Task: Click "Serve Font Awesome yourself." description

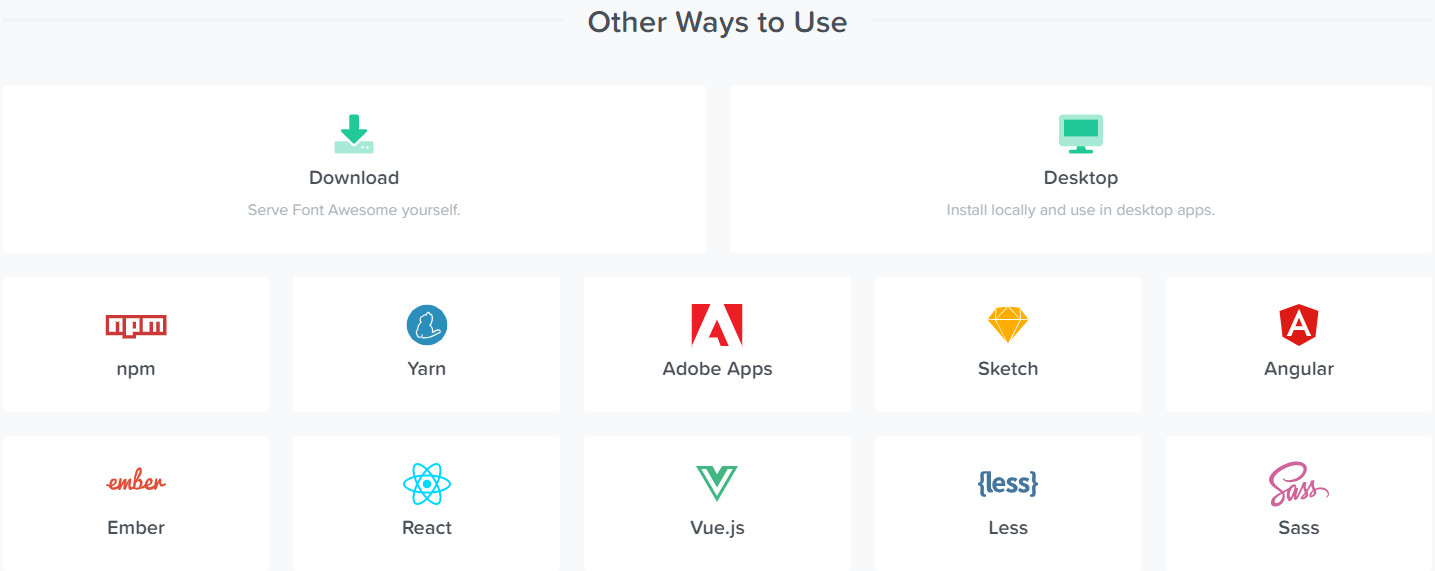Action: click(x=354, y=211)
